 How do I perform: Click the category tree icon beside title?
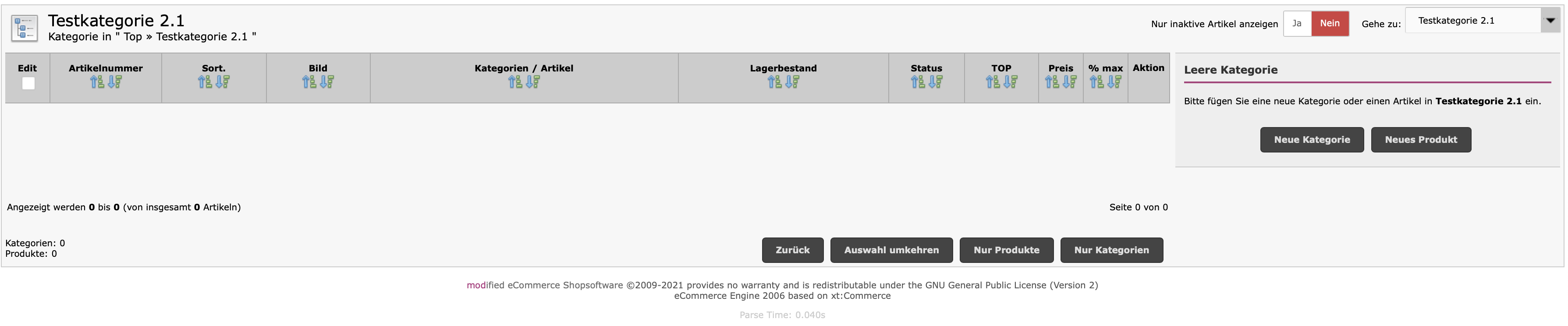point(25,28)
